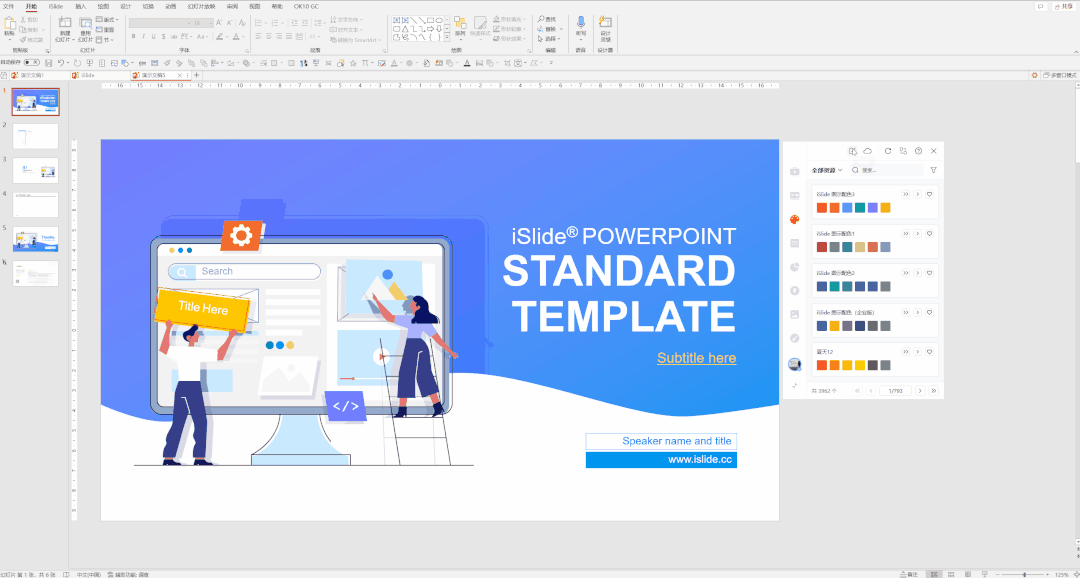1080x578 pixels.
Task: Click the Design Ideas icon in ribbon
Action: pos(605,22)
